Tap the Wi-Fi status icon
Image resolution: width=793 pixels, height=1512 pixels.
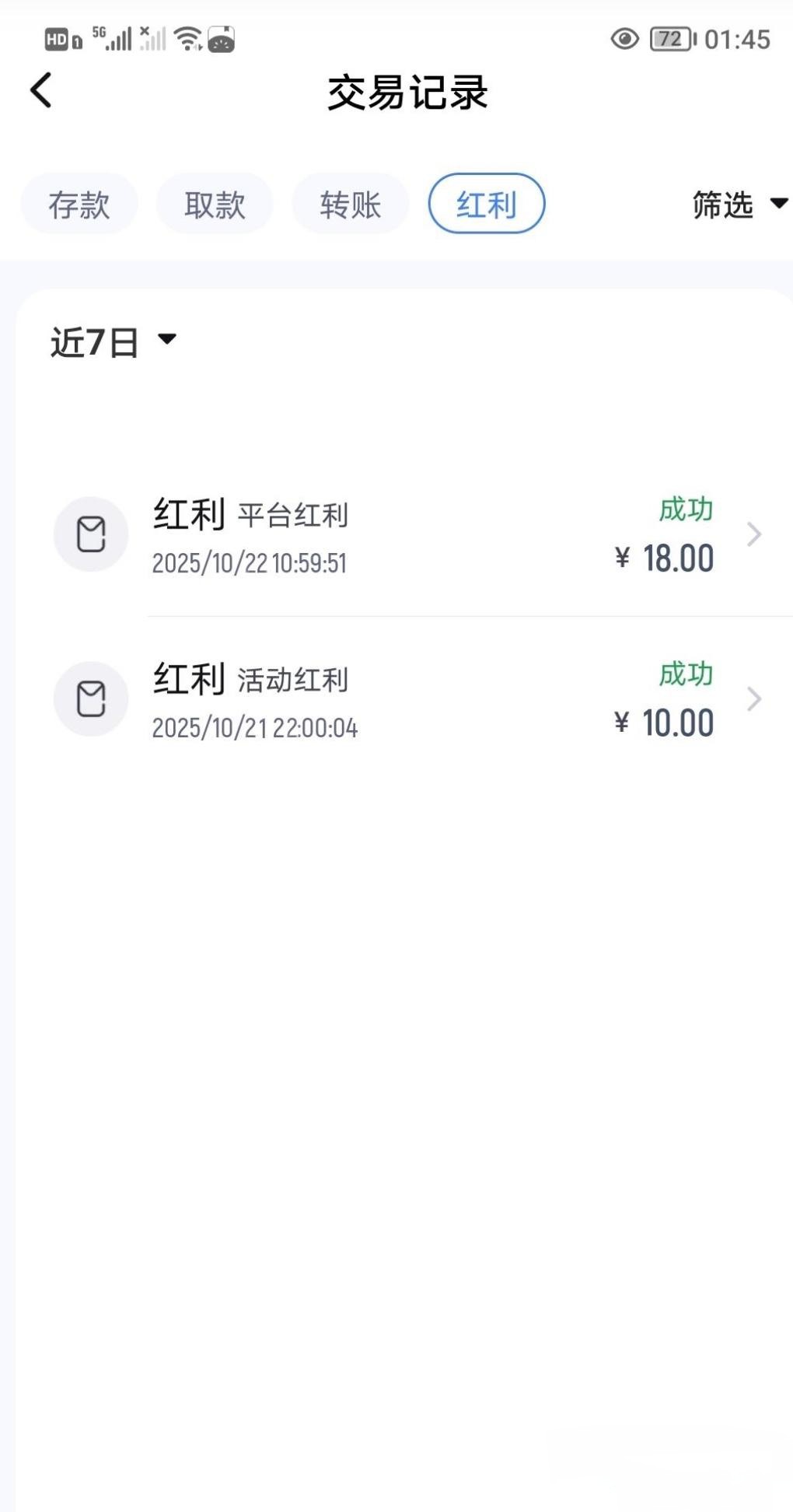tap(188, 38)
